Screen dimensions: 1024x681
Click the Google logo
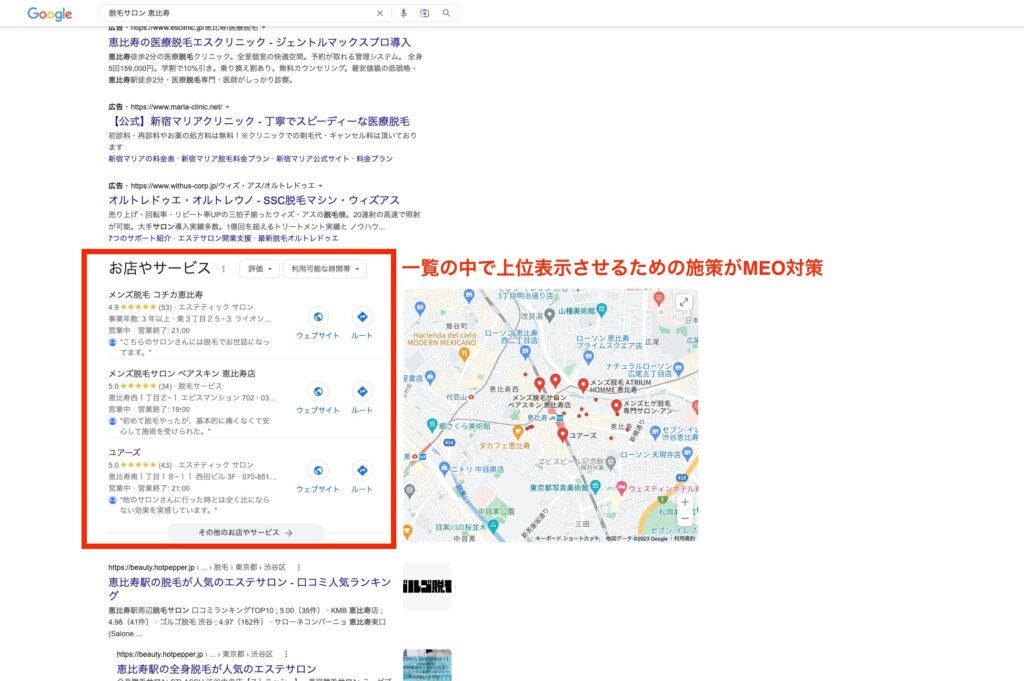(x=49, y=14)
